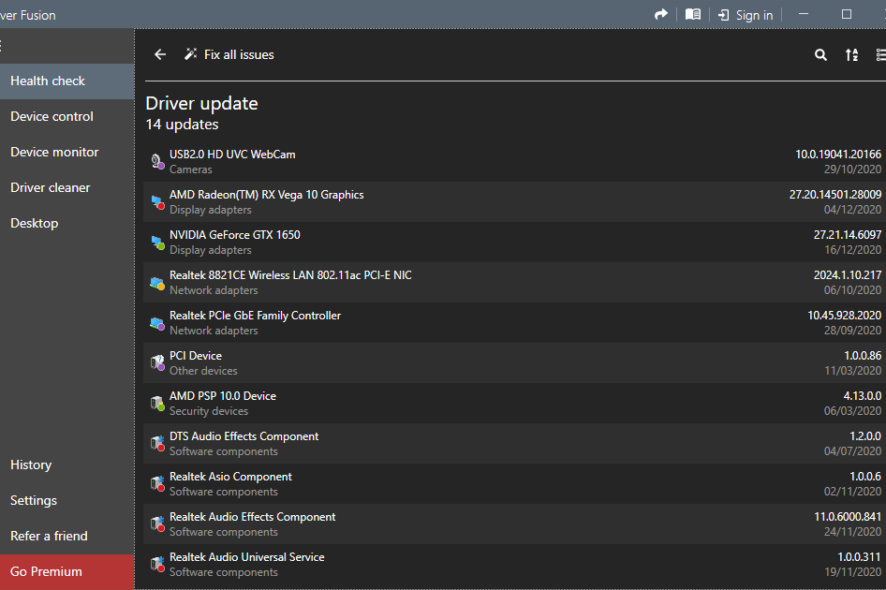Select AMD PSP 10.0 Device name

pos(223,396)
